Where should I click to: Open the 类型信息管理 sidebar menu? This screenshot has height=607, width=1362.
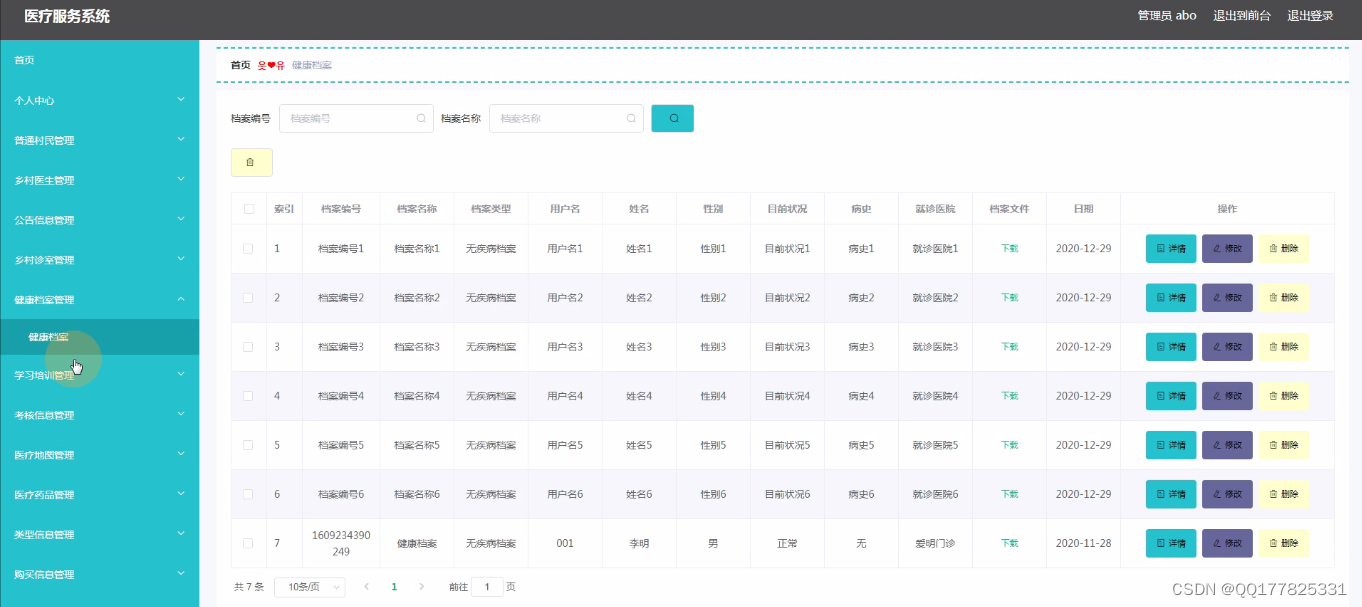click(100, 535)
